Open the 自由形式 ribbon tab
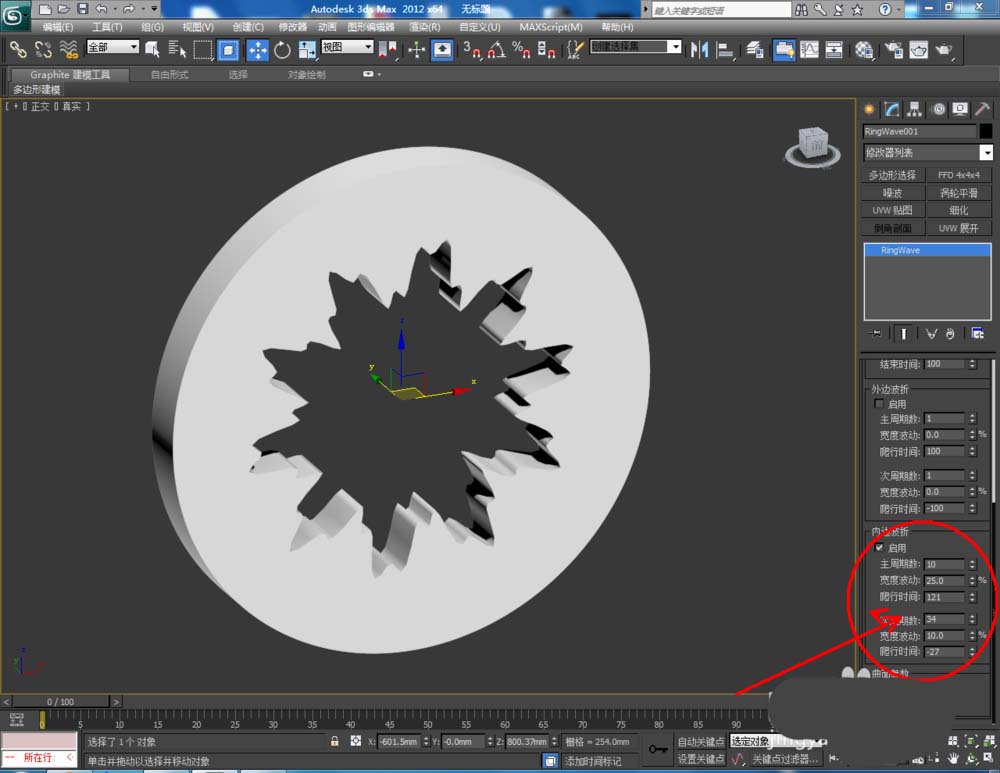Viewport: 1000px width, 773px height. point(169,75)
